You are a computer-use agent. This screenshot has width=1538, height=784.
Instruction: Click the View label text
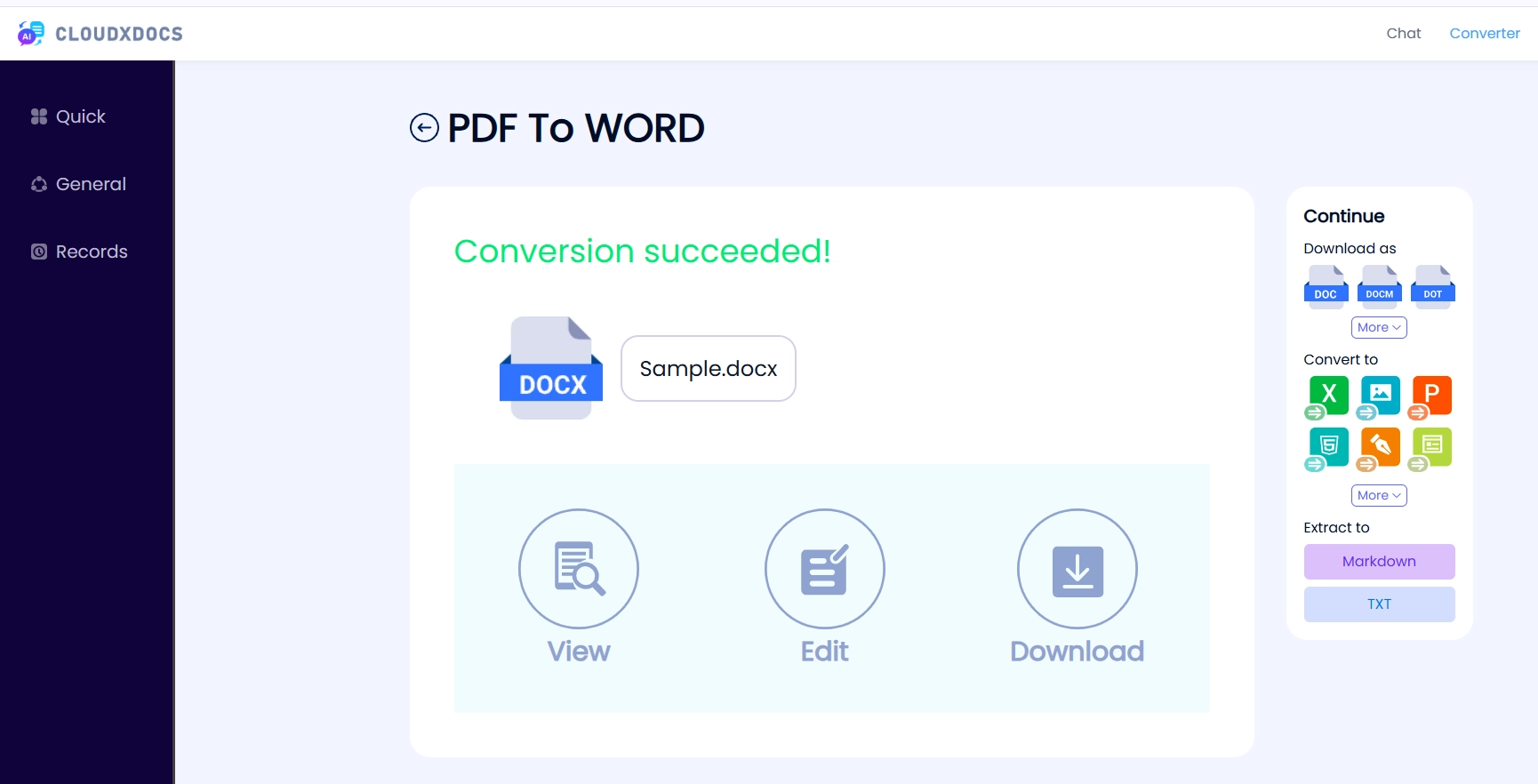pos(579,652)
